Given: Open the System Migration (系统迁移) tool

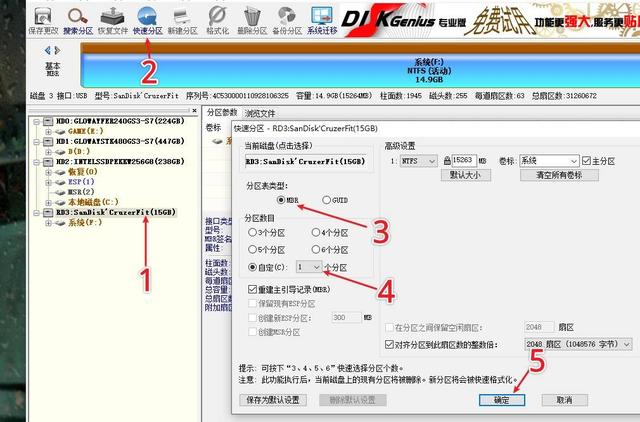Looking at the screenshot, I should click(322, 20).
